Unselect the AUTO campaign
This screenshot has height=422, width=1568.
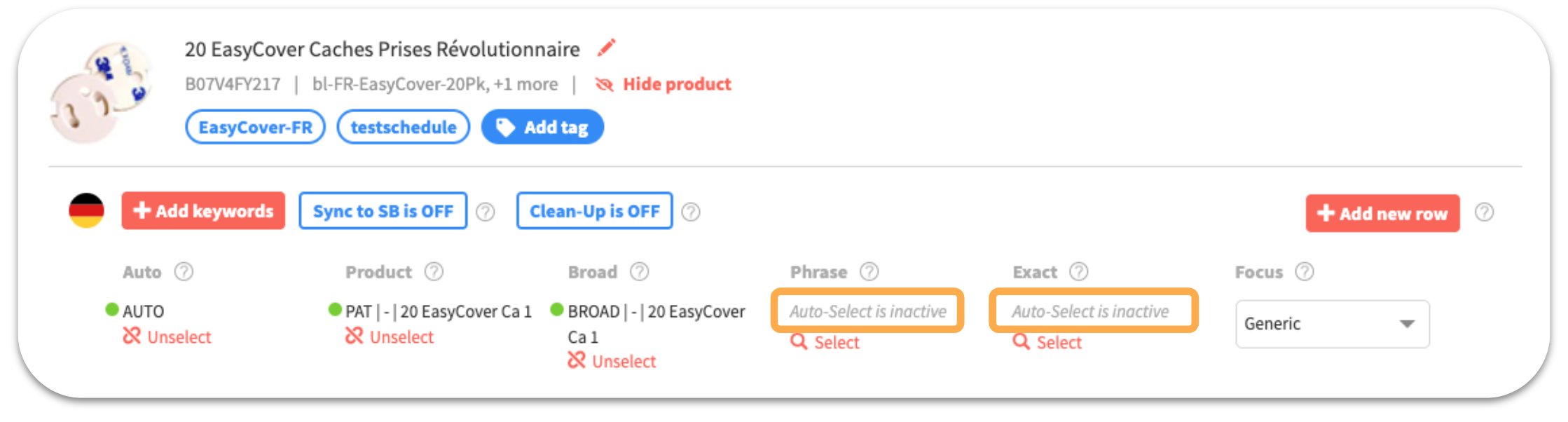(167, 337)
